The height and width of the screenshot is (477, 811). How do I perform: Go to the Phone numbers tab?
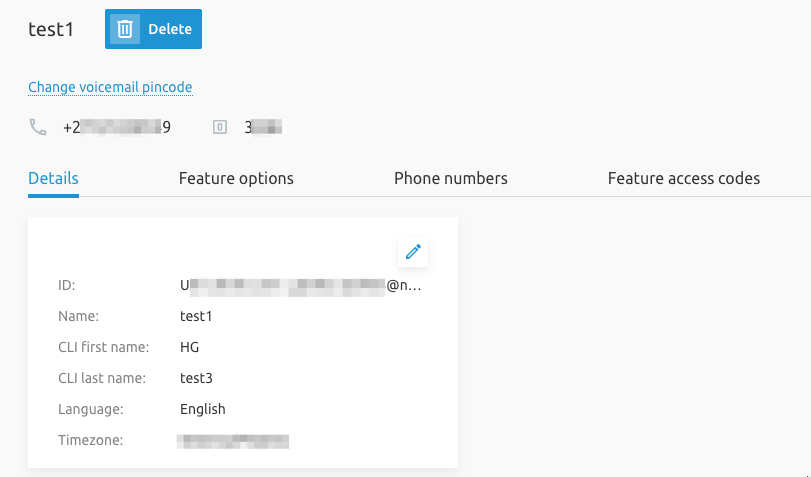(x=450, y=179)
